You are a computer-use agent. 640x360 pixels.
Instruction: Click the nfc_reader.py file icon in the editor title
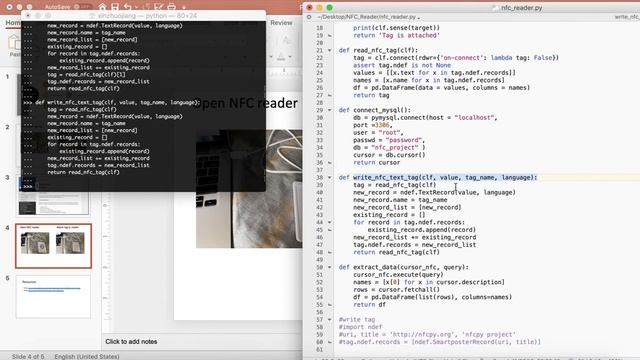tap(495, 7)
